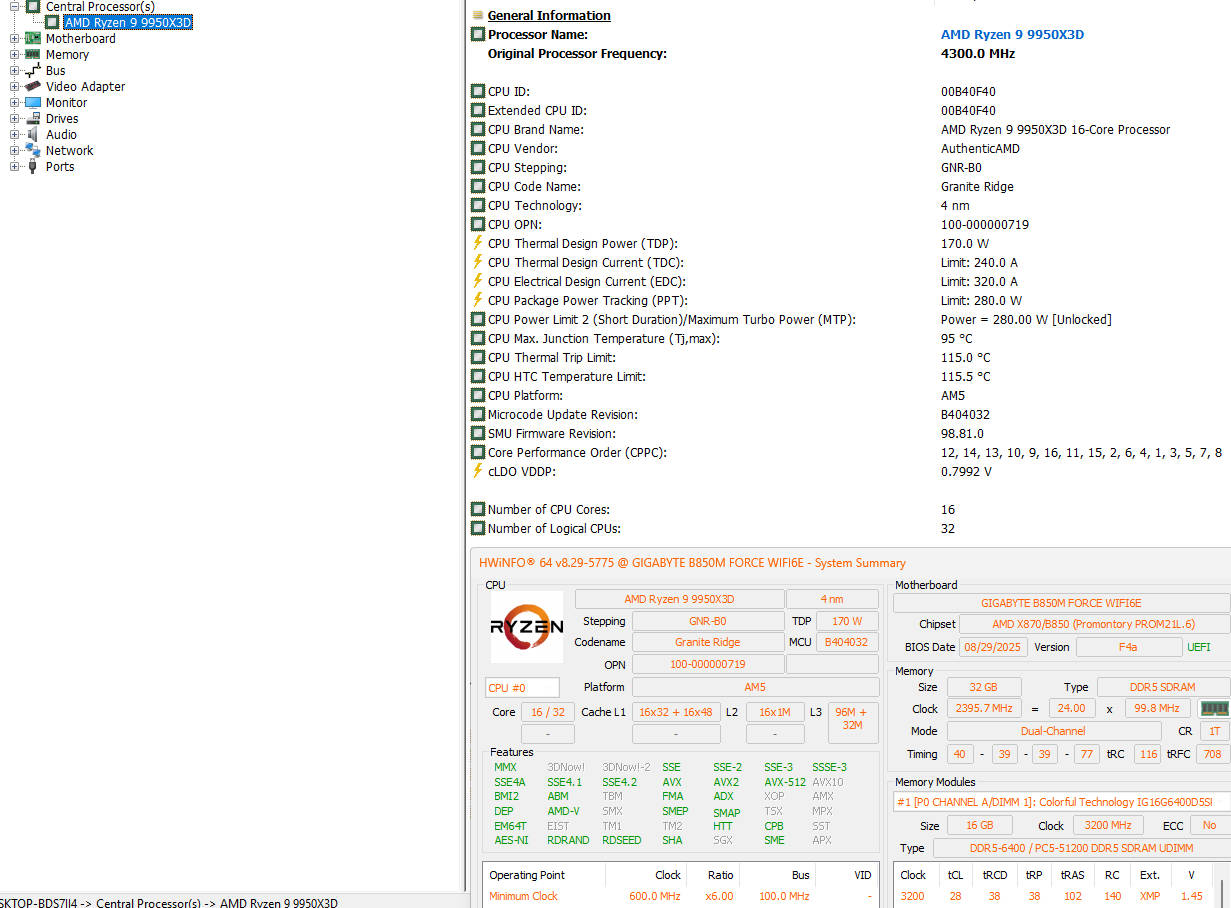The height and width of the screenshot is (908, 1231).
Task: Click the lightning icon beside cLDO VDDP
Action: click(x=478, y=472)
